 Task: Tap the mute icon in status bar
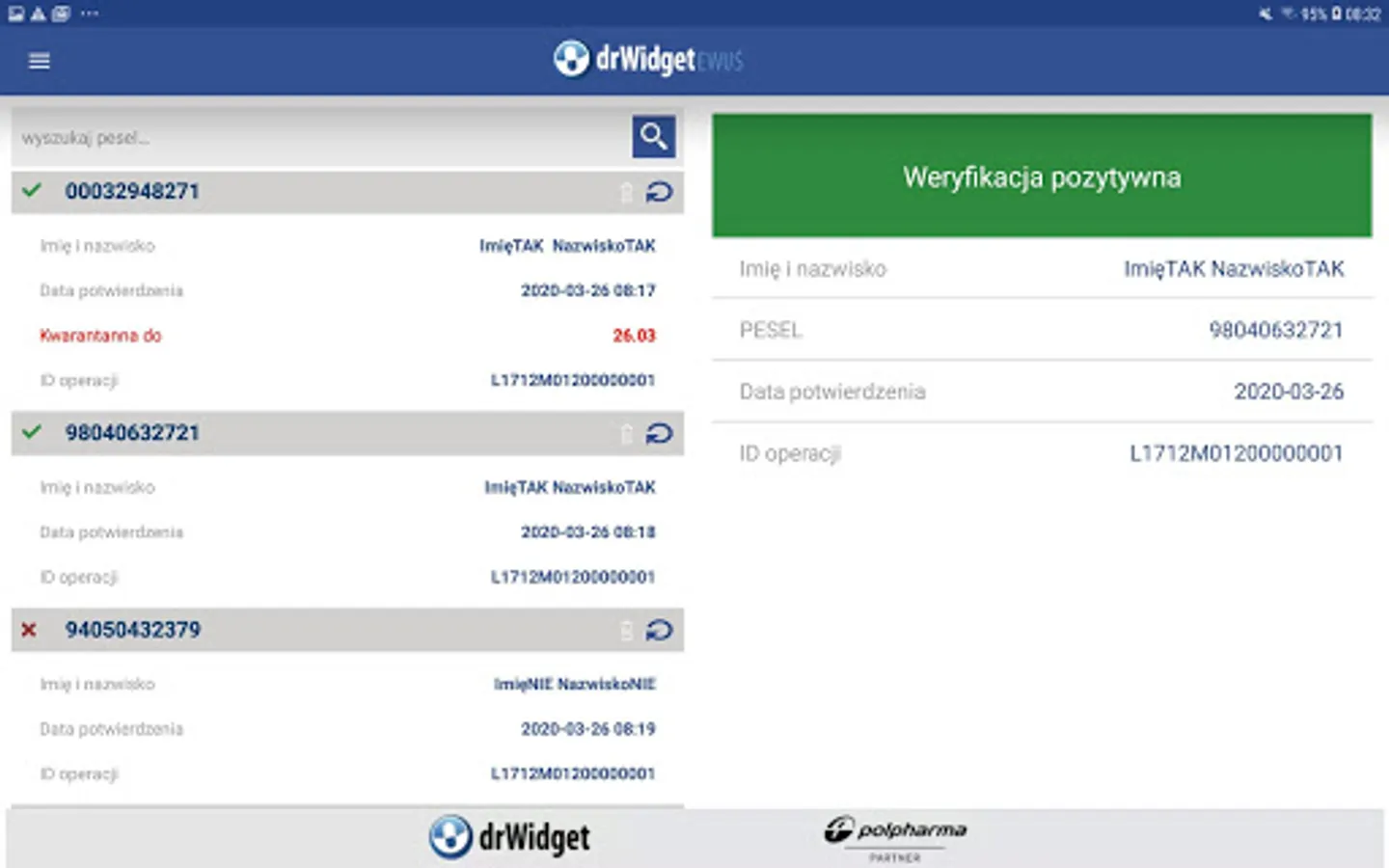pyautogui.click(x=1265, y=14)
